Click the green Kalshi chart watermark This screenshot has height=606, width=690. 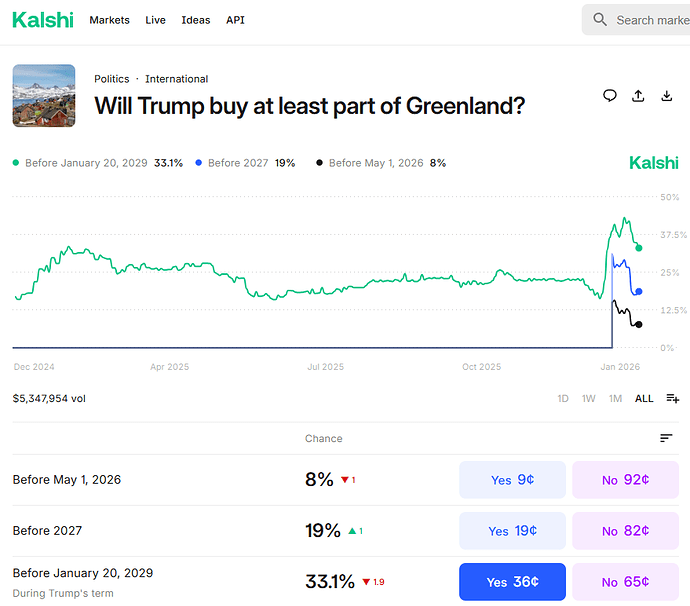pos(653,163)
